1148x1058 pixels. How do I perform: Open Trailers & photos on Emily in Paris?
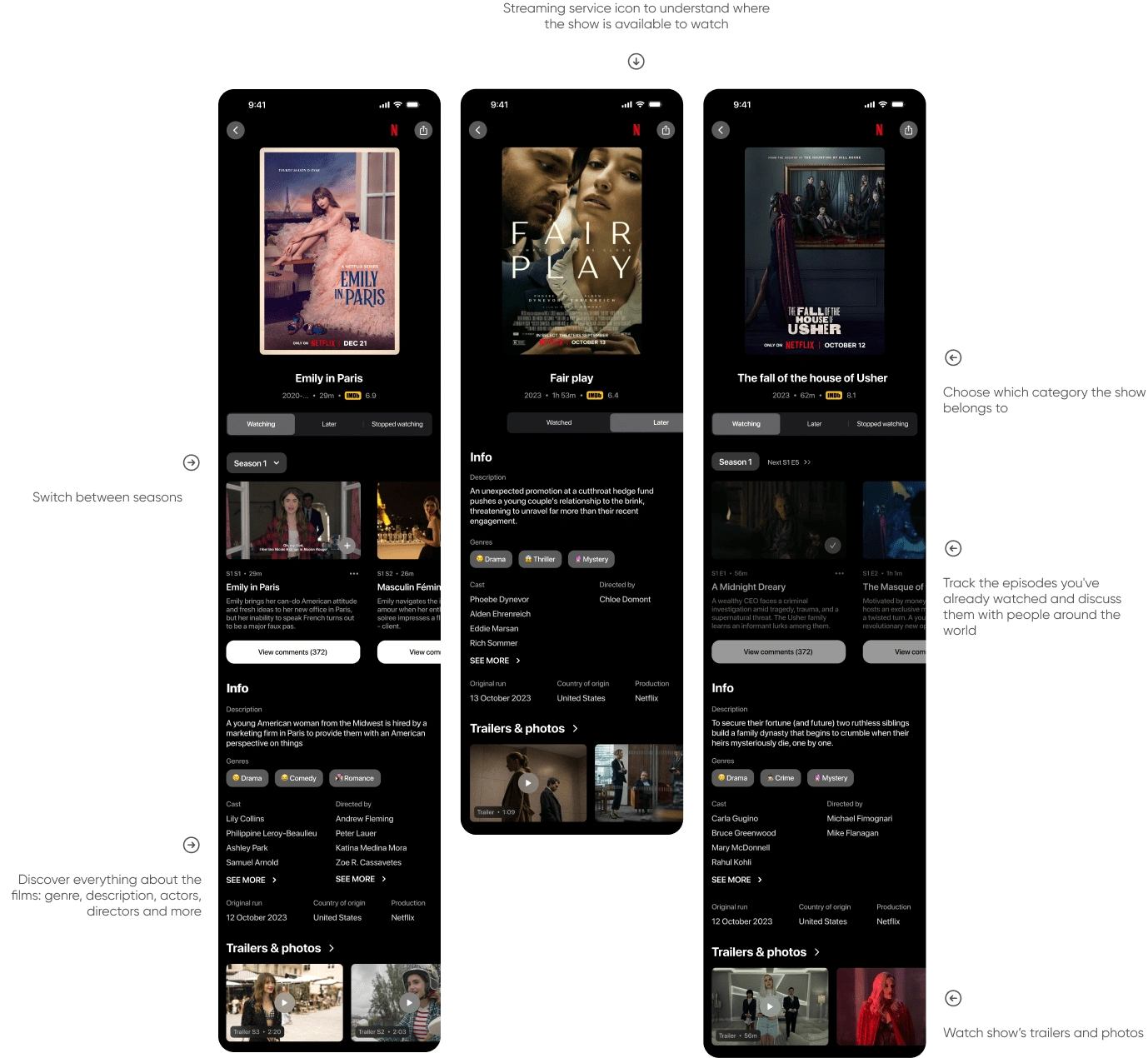(x=280, y=948)
